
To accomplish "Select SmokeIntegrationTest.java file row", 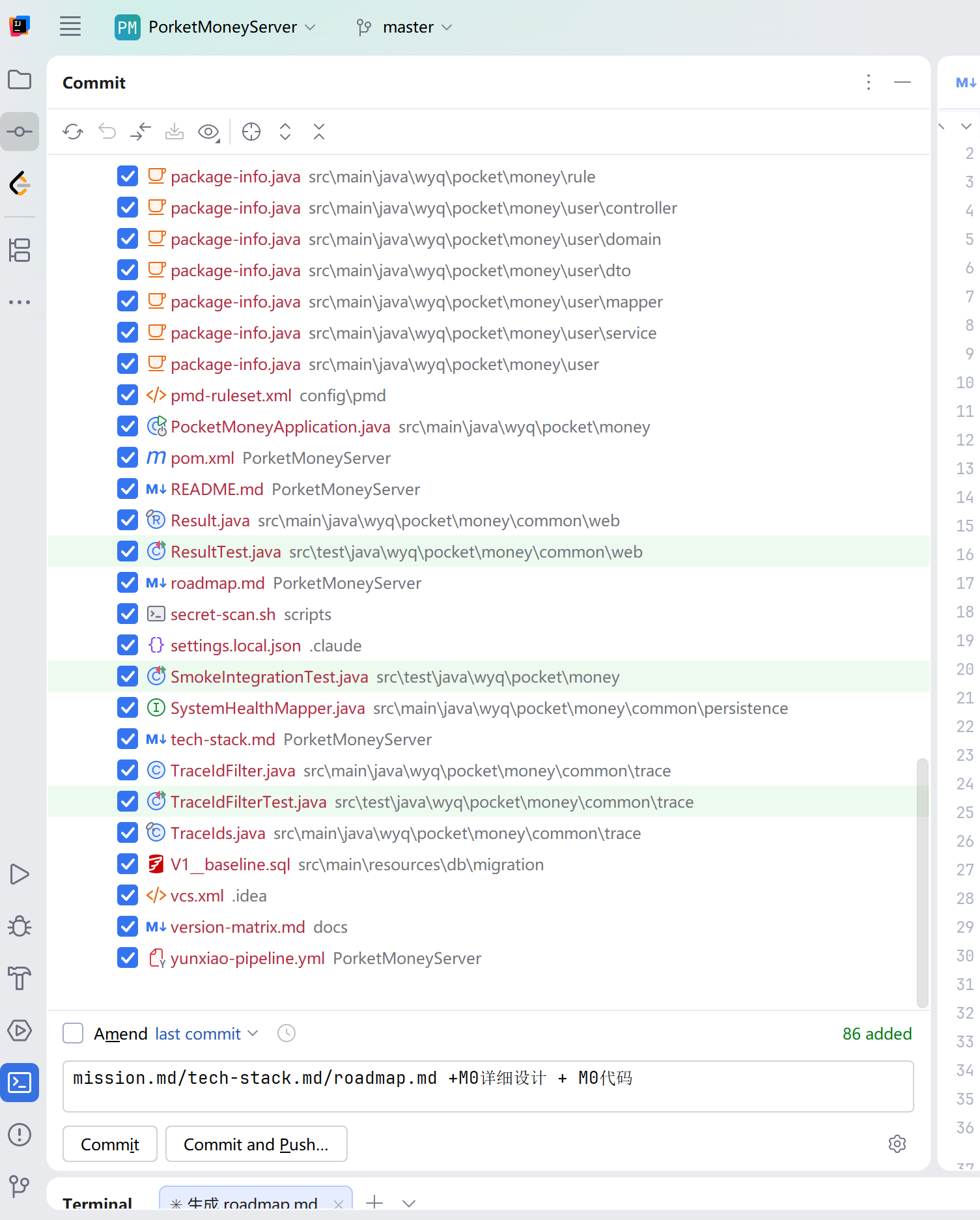I will 488,677.
